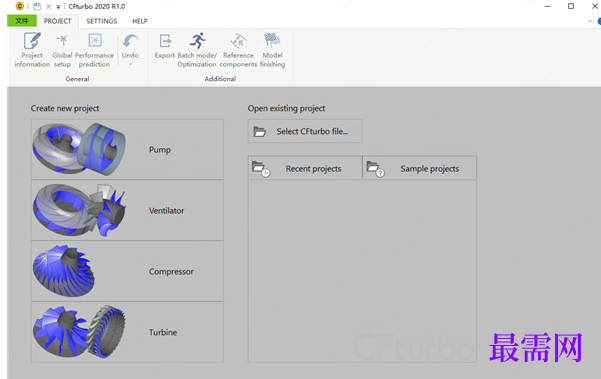The image size is (601, 379).
Task: Create a new Ventilator project
Action: click(x=127, y=210)
